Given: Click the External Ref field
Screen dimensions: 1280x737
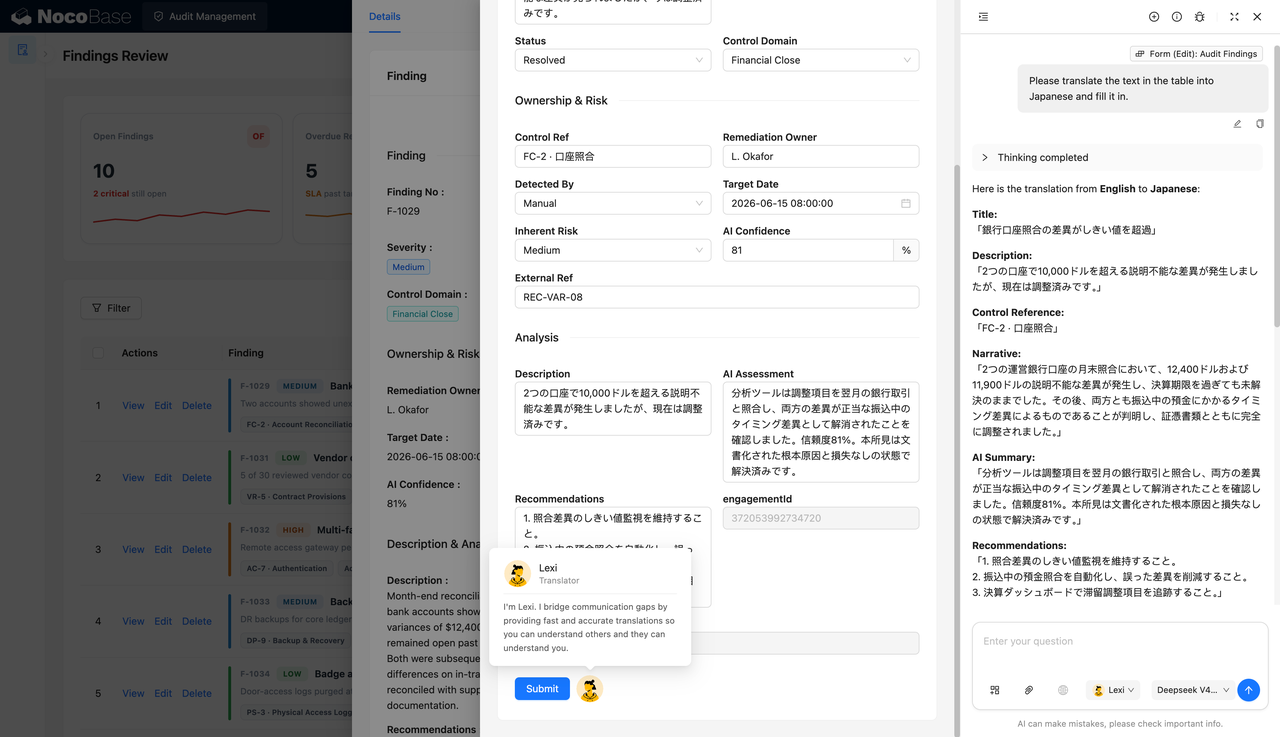Looking at the screenshot, I should click(717, 297).
